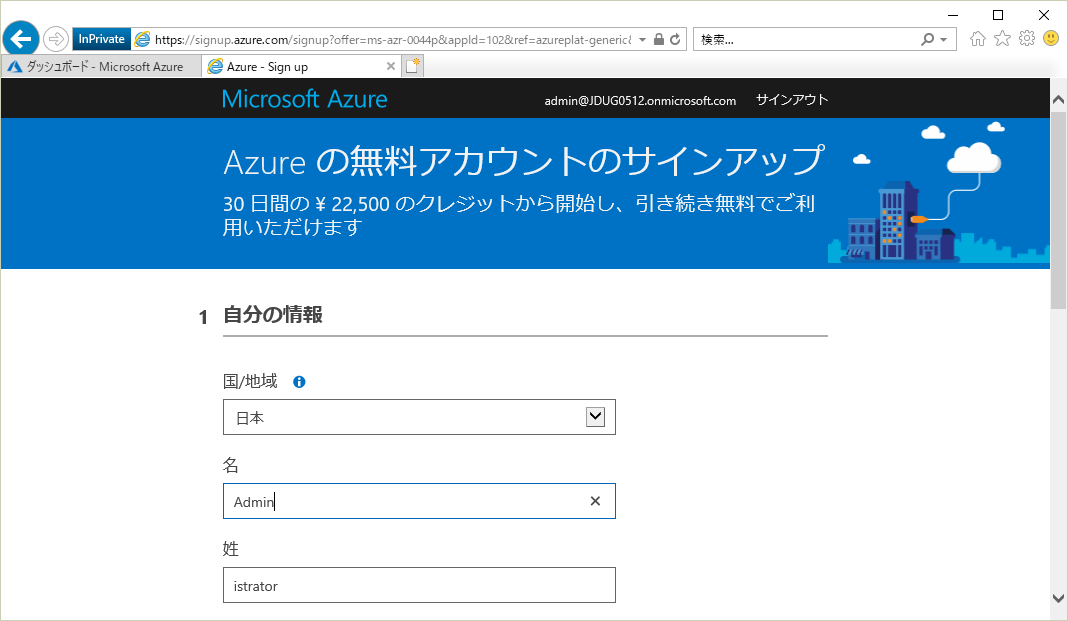The width and height of the screenshot is (1068, 621).
Task: Close the browser window
Action: tap(1043, 15)
